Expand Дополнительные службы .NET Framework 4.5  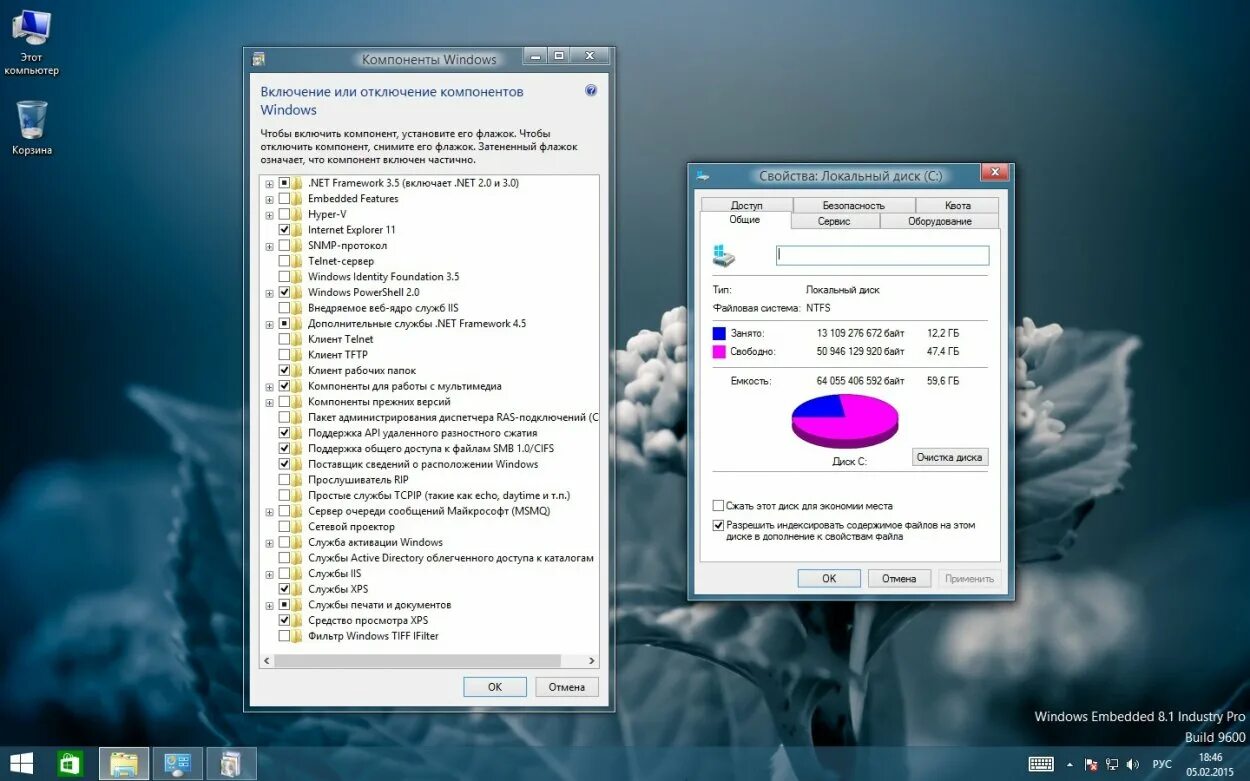269,324
